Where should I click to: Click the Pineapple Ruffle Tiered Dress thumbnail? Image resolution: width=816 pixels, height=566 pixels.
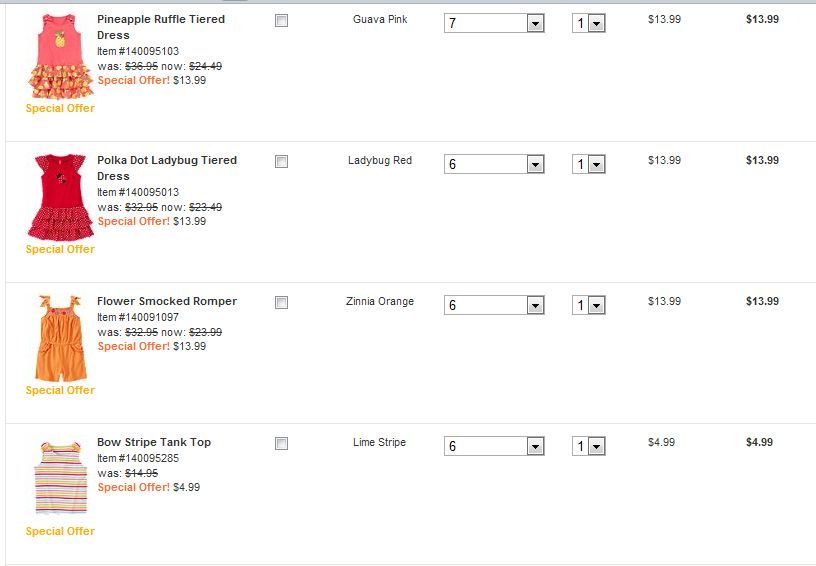coord(60,56)
